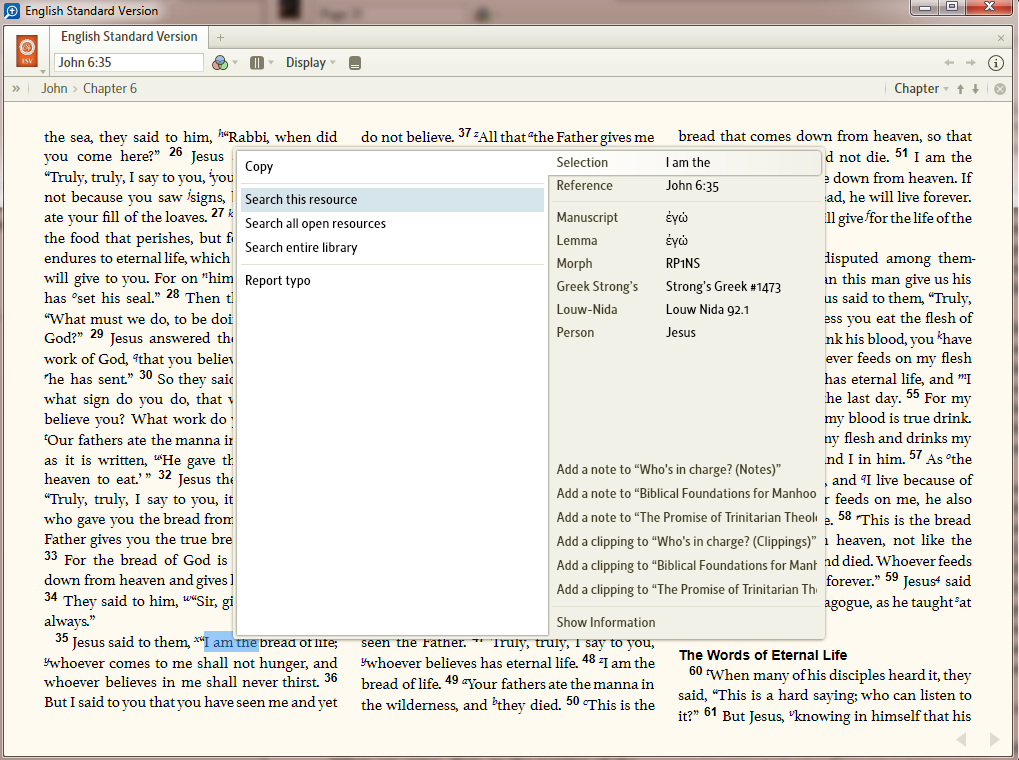
Task: Open the Chapter navigation dropdown
Action: coord(921,88)
